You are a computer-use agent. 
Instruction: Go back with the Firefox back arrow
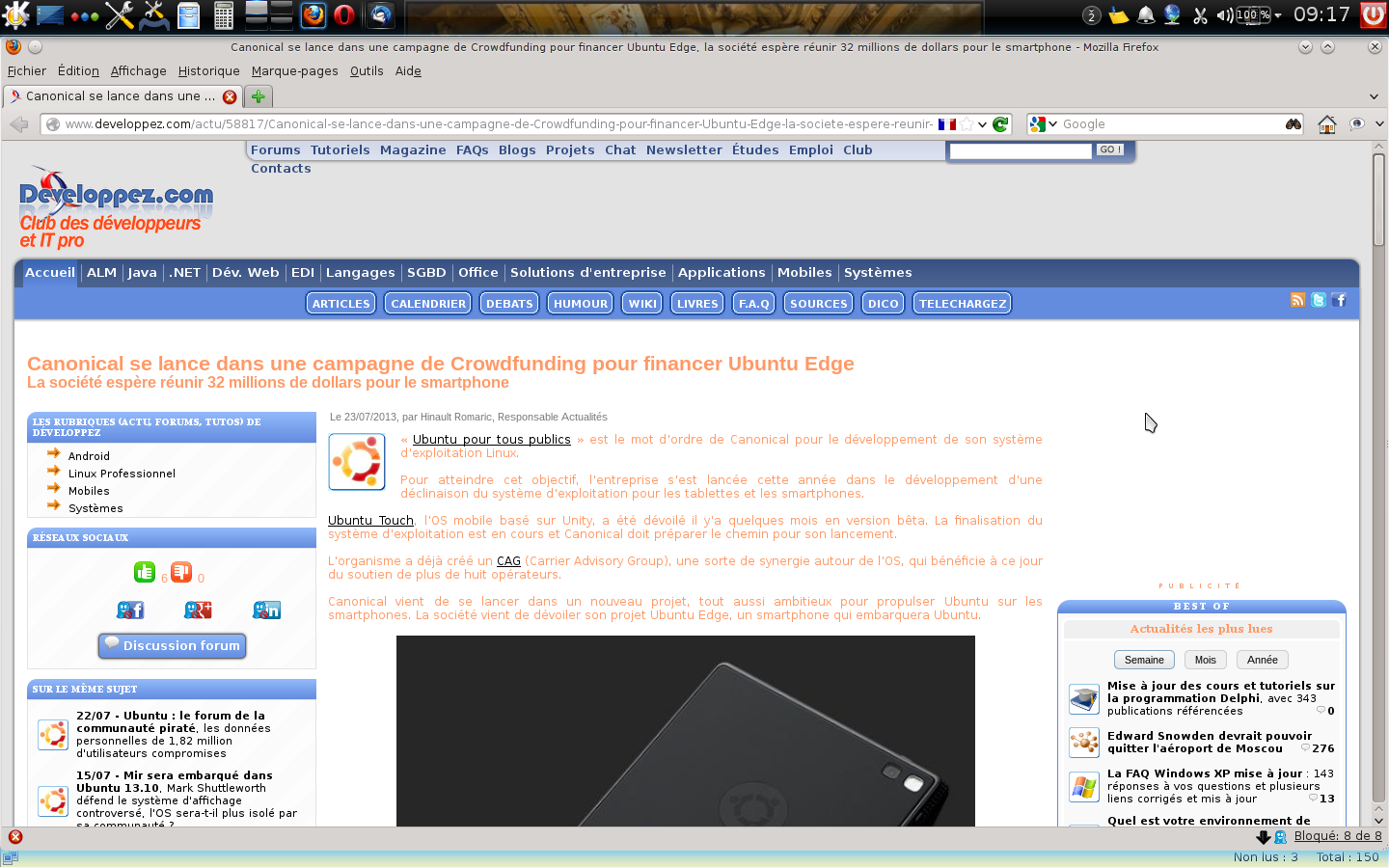(x=18, y=124)
